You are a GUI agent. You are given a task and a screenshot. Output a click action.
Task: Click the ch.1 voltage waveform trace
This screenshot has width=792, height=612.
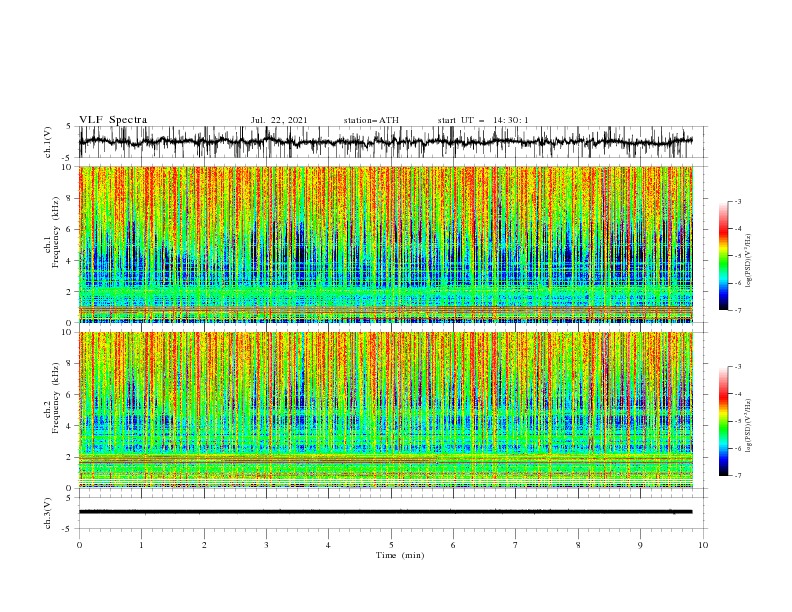point(385,141)
